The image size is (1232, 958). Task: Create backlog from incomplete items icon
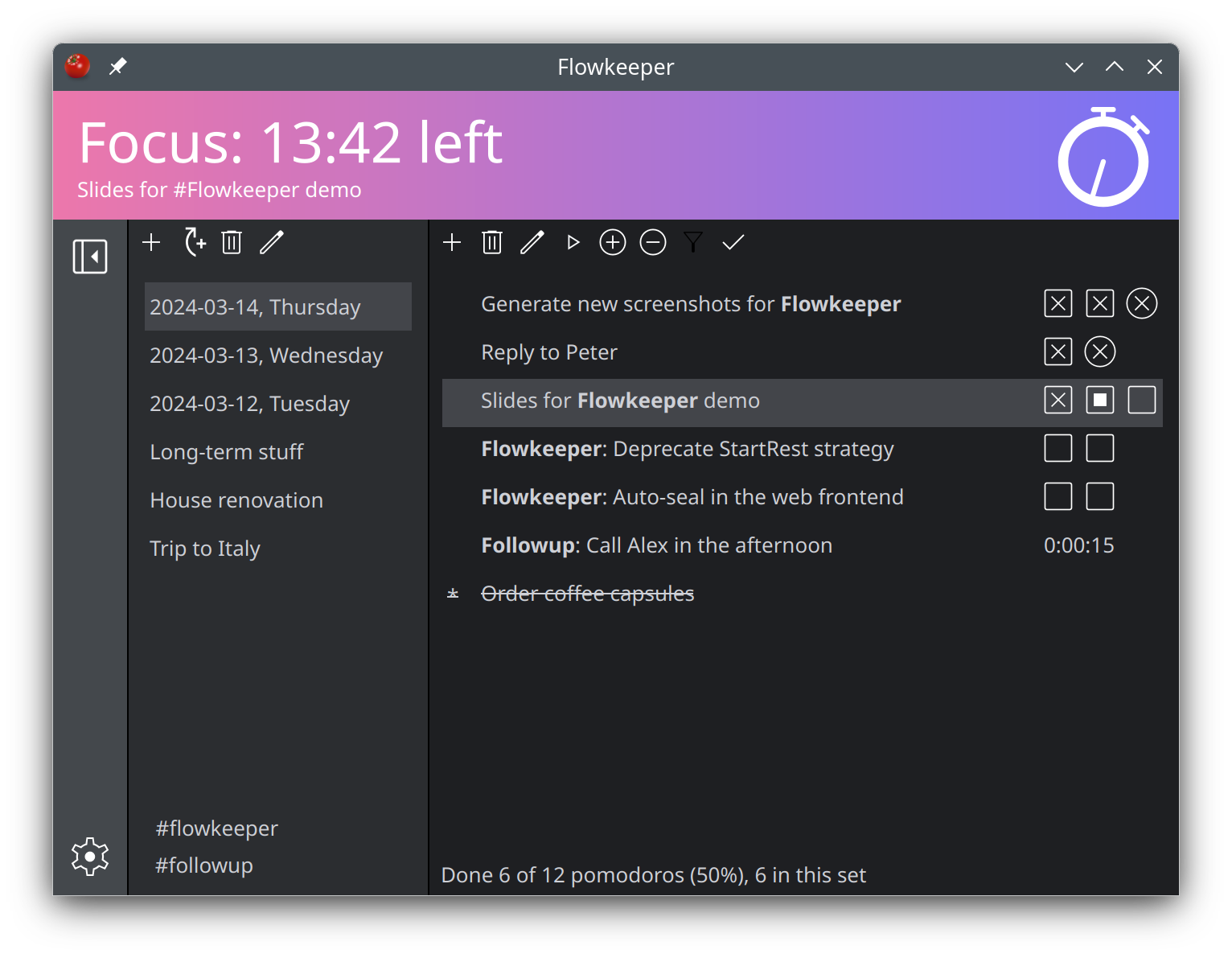coord(194,242)
